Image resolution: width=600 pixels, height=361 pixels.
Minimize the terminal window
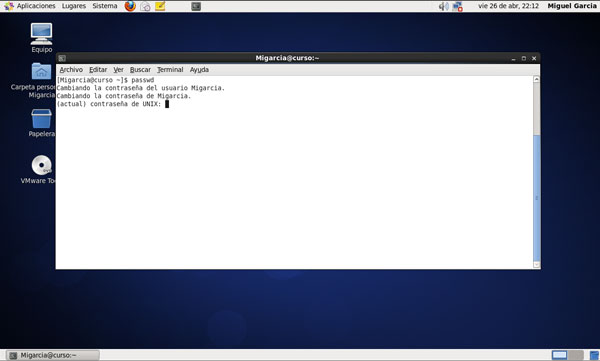[x=513, y=58]
